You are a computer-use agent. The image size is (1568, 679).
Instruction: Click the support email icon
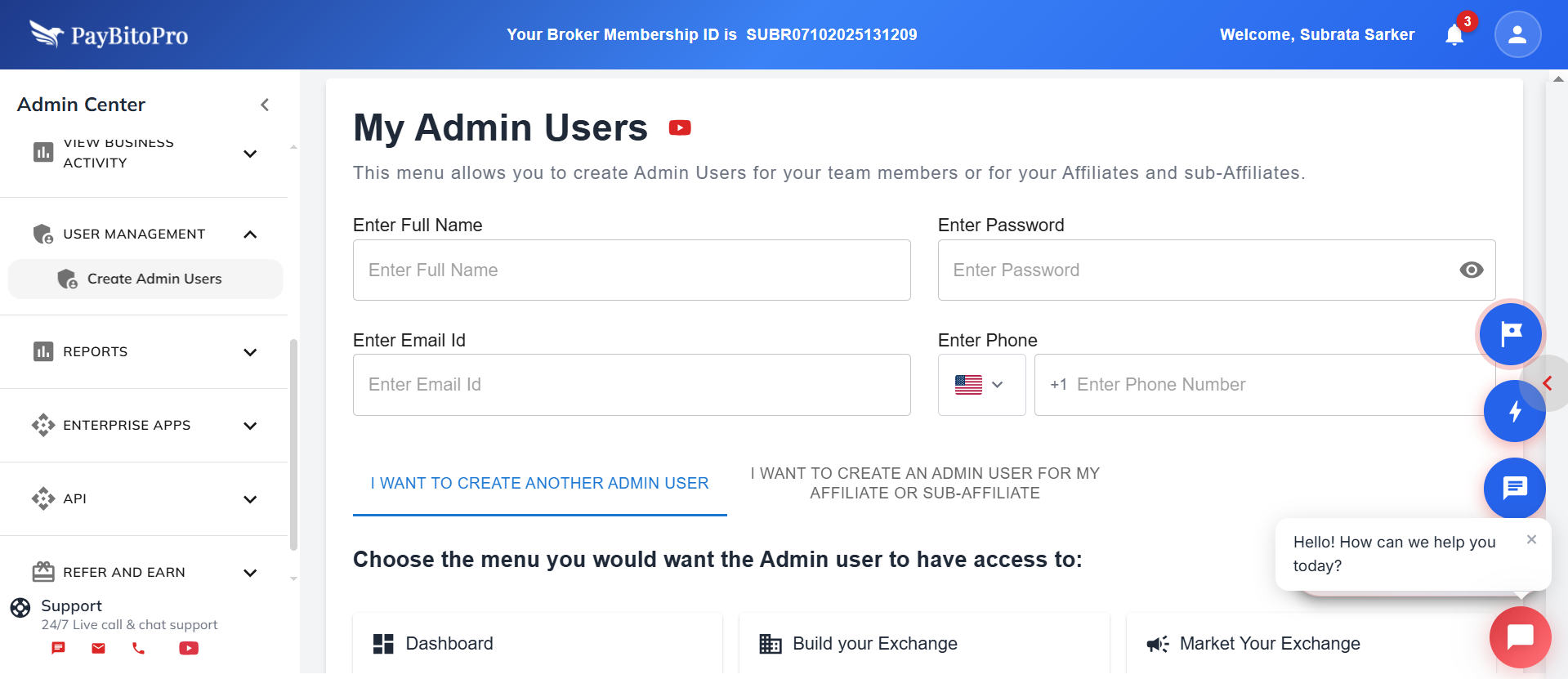point(99,649)
